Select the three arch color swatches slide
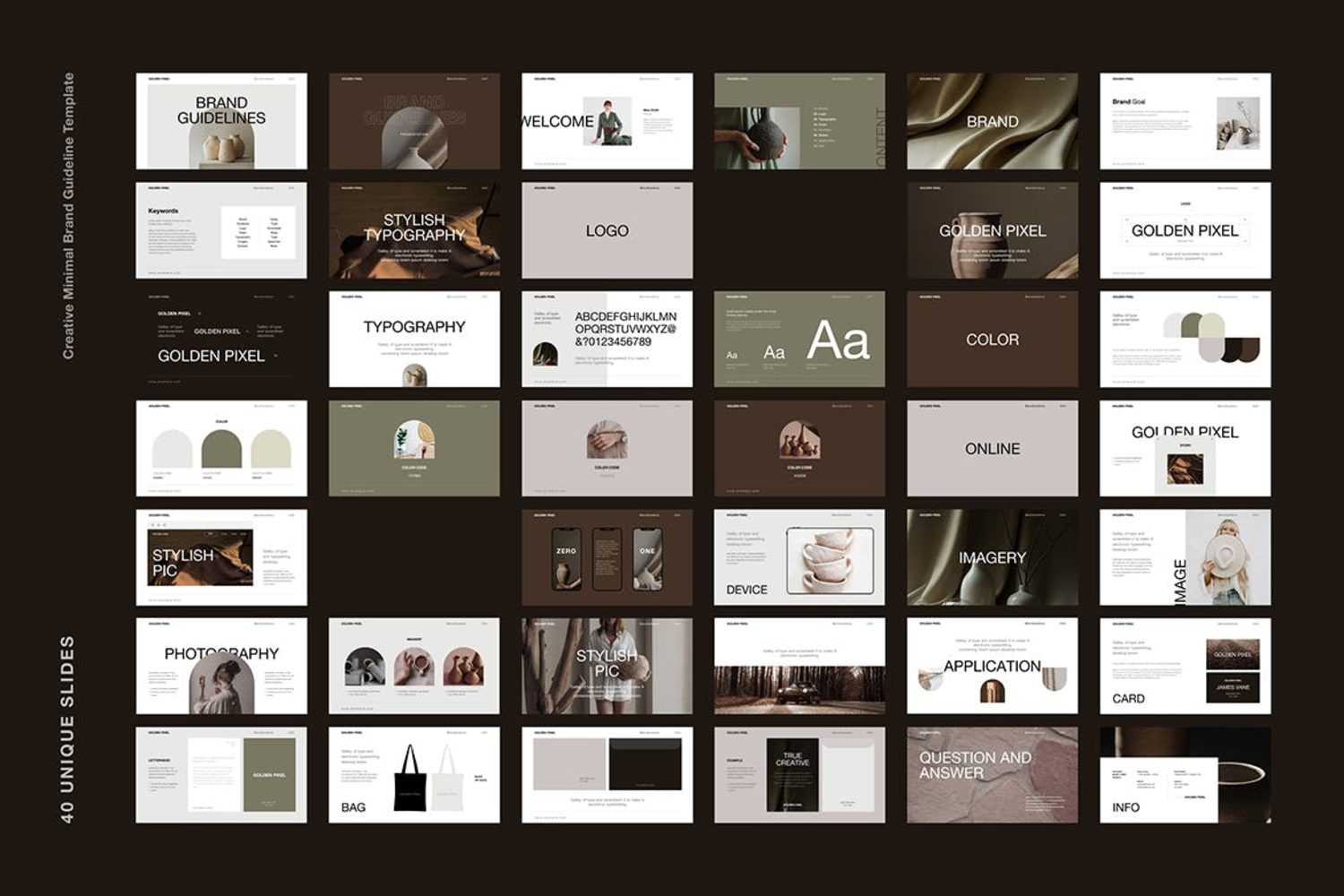Screen dimensions: 1344x896 click(221, 448)
